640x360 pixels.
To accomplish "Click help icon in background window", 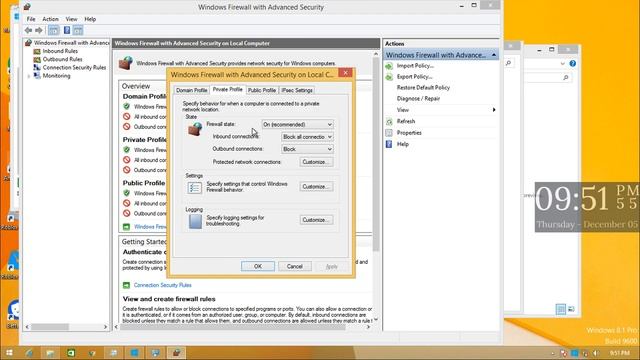I will [x=573, y=63].
